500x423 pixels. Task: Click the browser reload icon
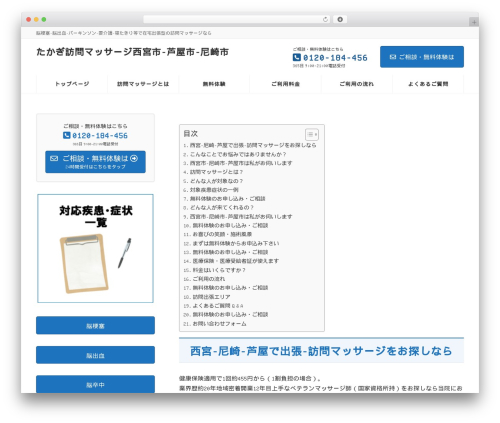pyautogui.click(x=325, y=19)
